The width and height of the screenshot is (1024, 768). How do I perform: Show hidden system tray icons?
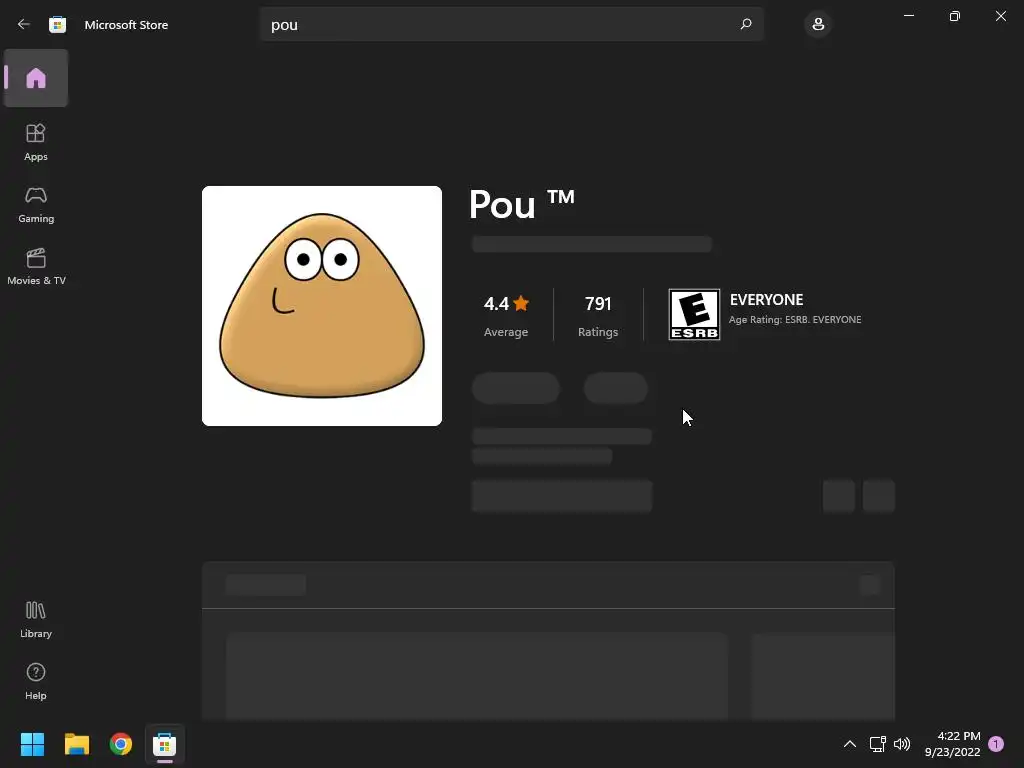point(850,744)
